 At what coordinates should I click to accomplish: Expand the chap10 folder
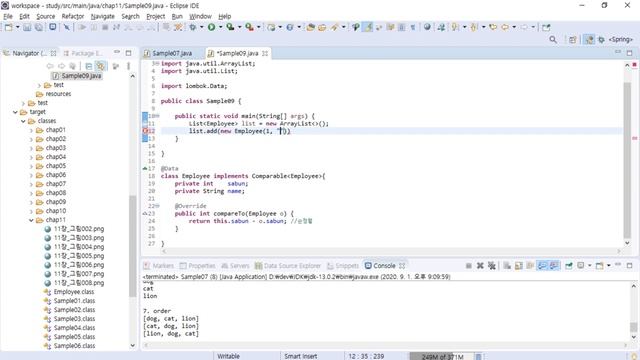coord(31,211)
